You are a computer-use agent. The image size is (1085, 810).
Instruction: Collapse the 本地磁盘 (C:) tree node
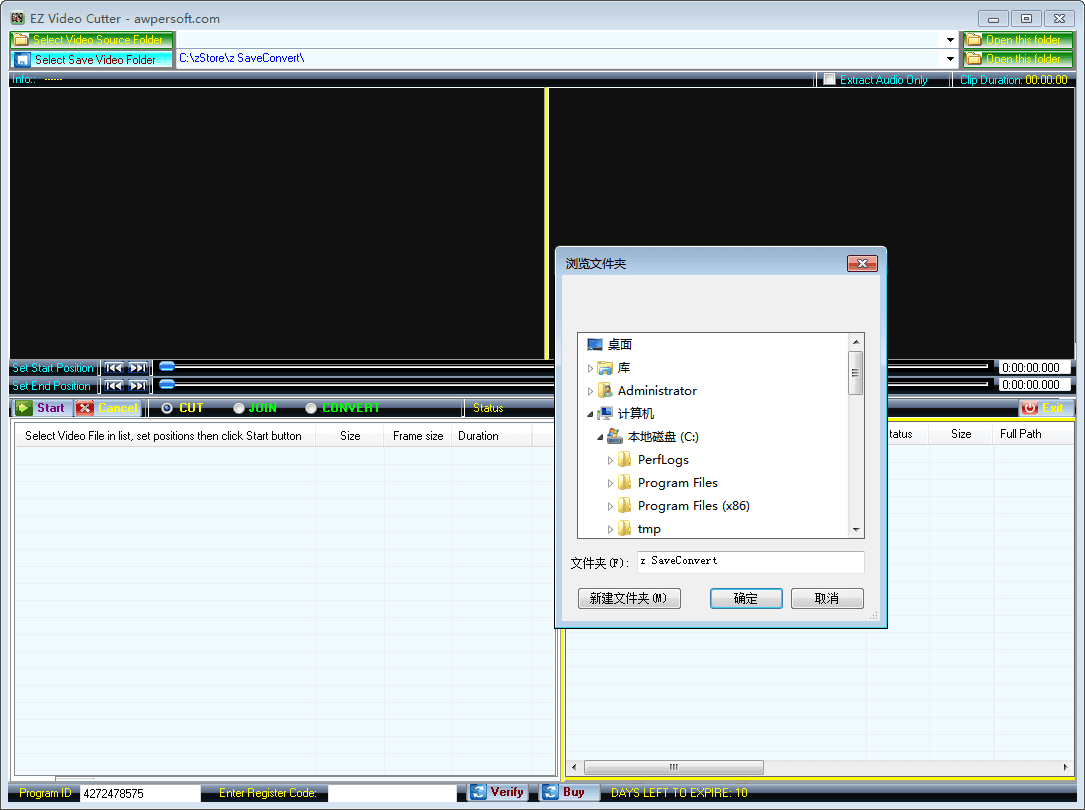(597, 436)
